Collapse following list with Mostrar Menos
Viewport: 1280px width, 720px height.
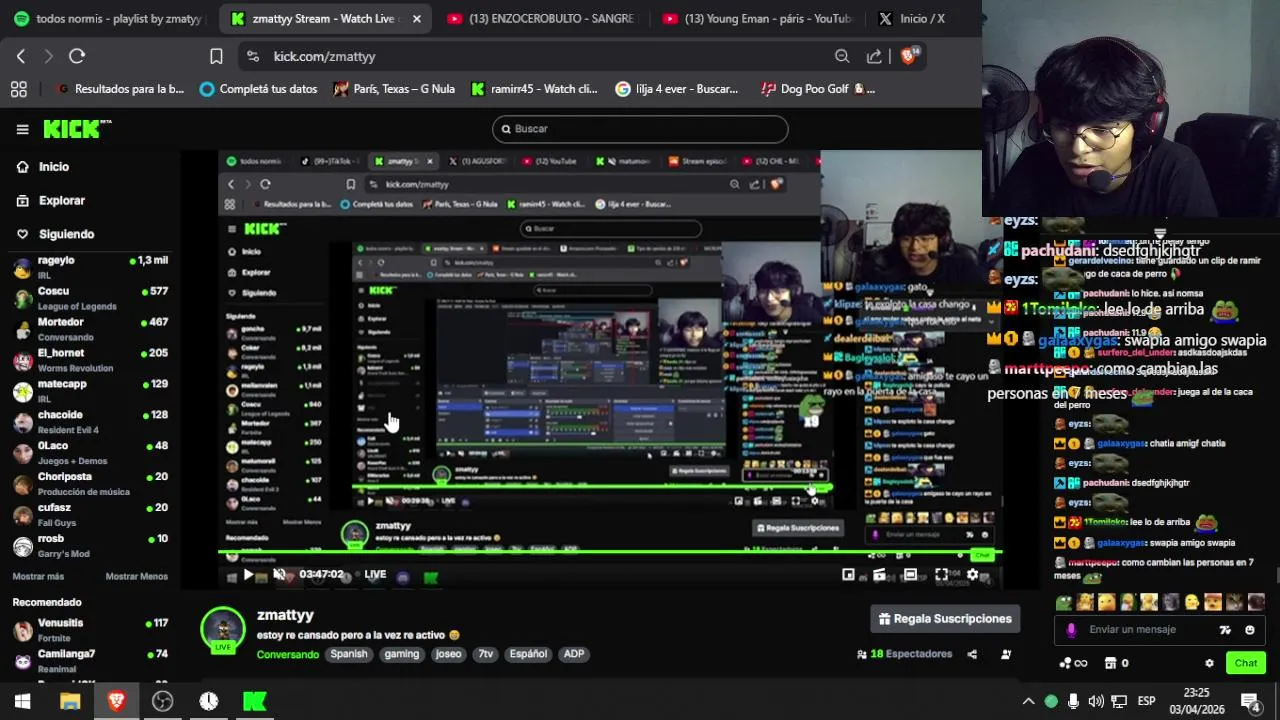(137, 577)
